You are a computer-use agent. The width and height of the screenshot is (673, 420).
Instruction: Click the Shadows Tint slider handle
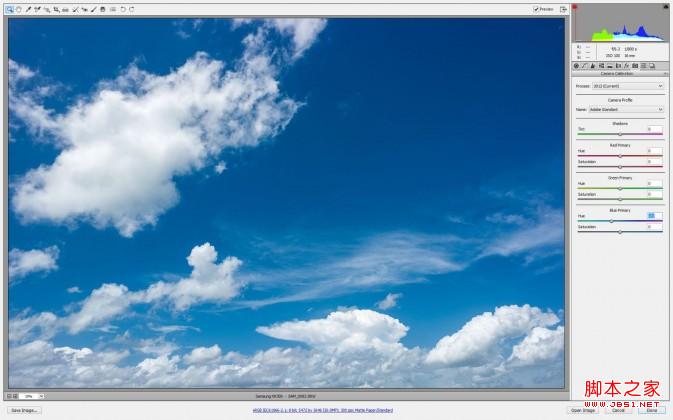[x=620, y=134]
